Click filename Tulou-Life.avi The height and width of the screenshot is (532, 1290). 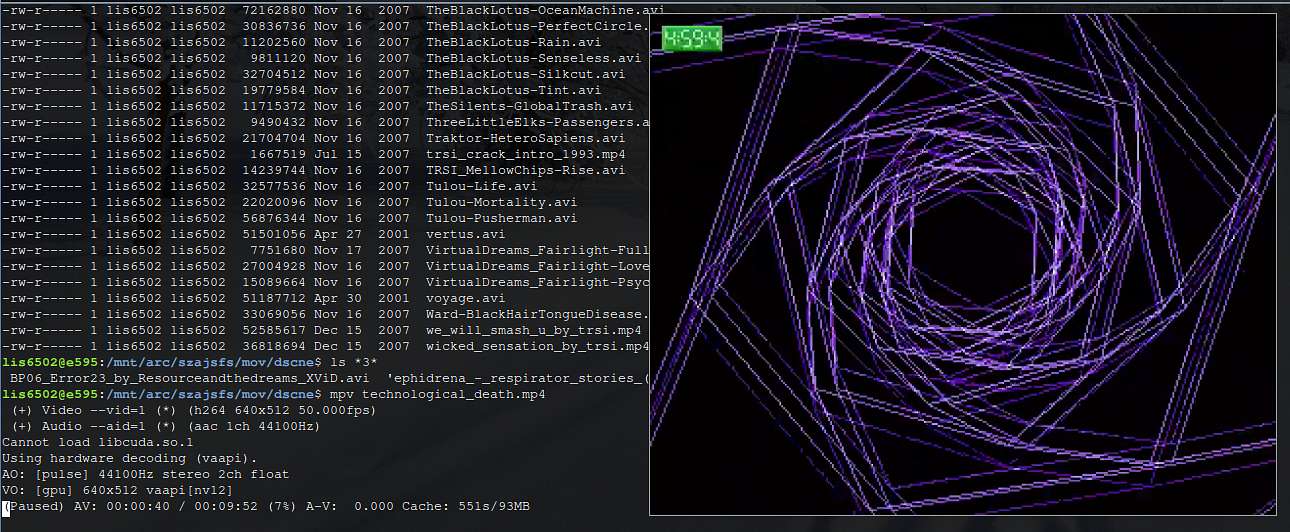(x=482, y=186)
